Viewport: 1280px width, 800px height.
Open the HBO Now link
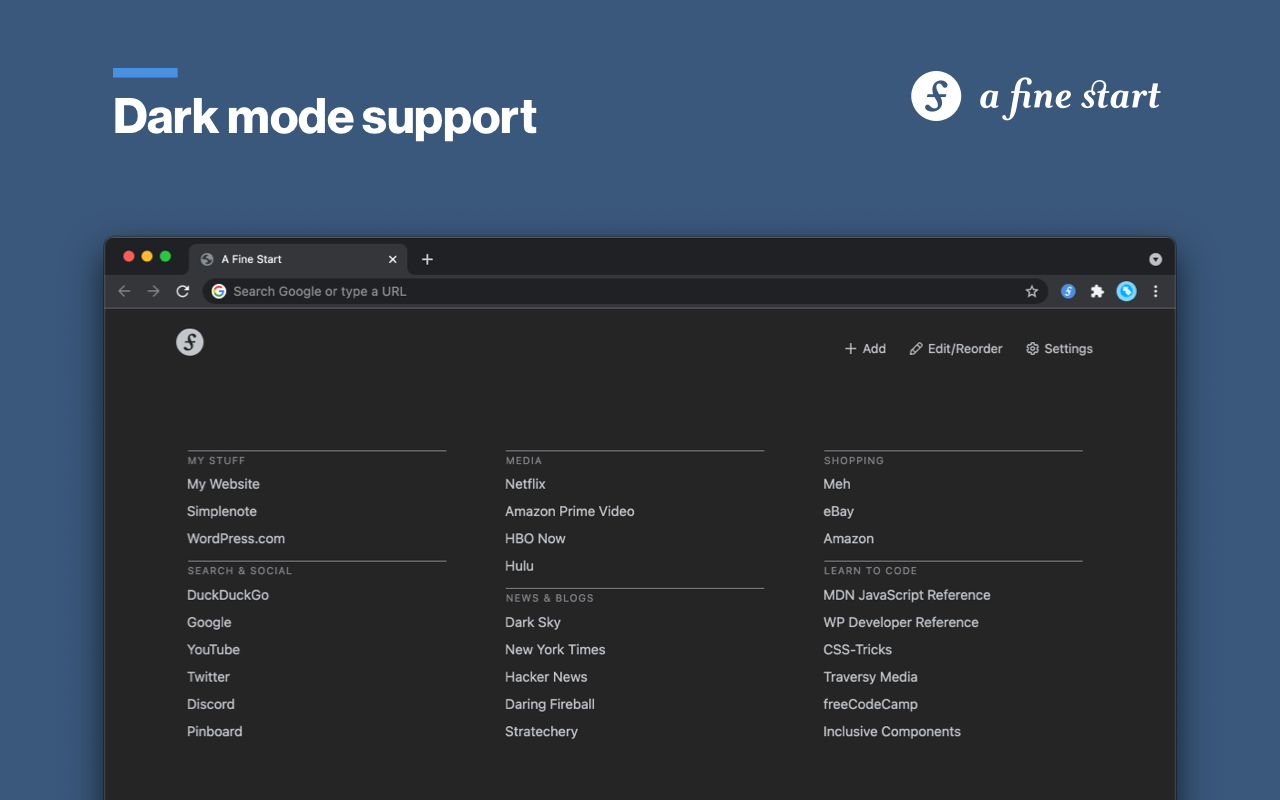point(535,538)
